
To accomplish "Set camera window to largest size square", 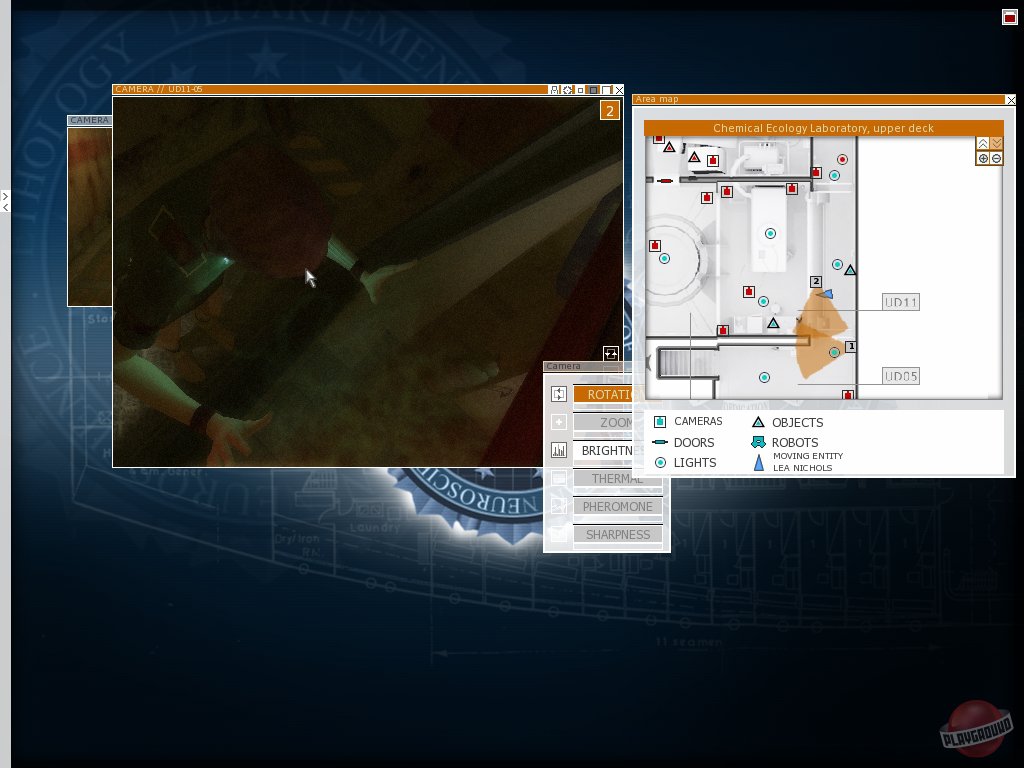I will (x=607, y=89).
